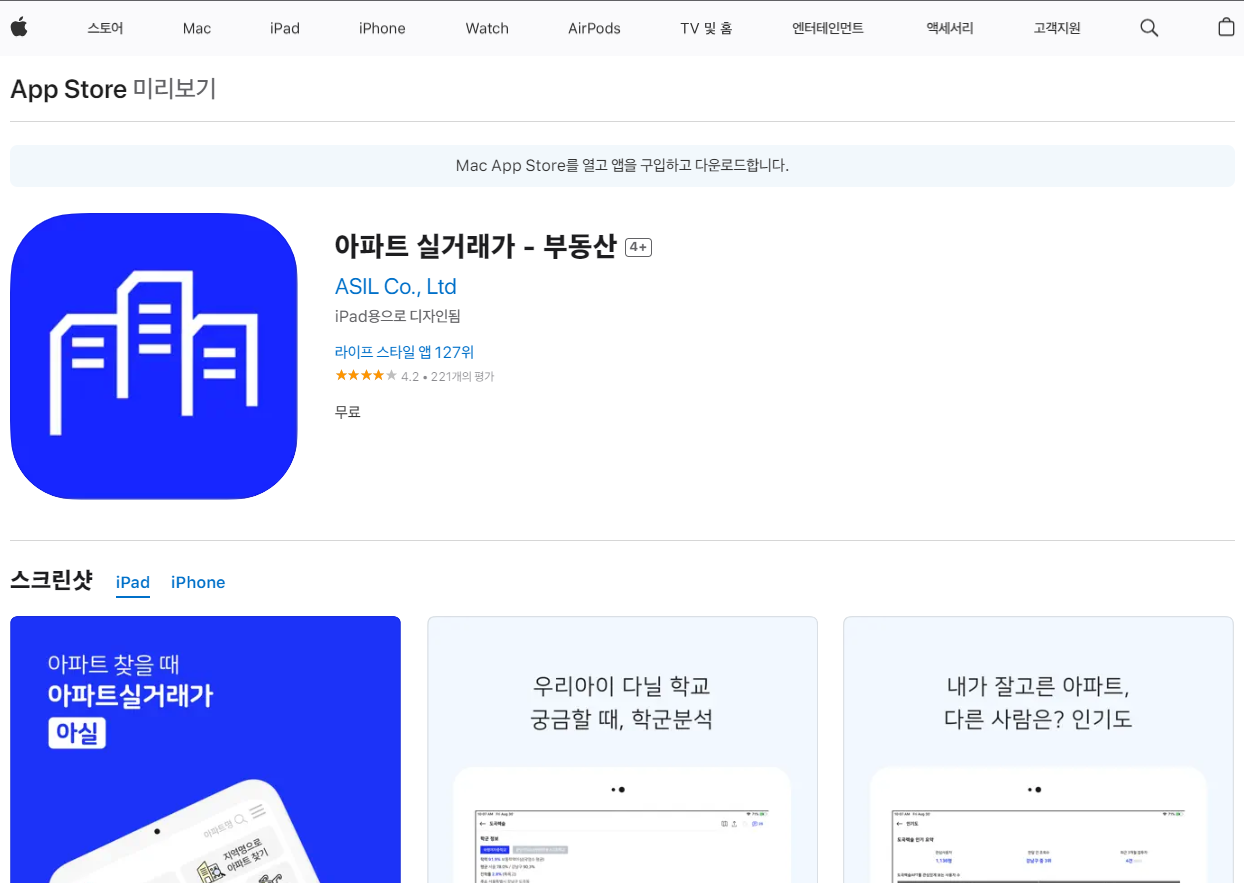The image size is (1244, 883).
Task: Click the App Store heading link
Action: click(68, 89)
